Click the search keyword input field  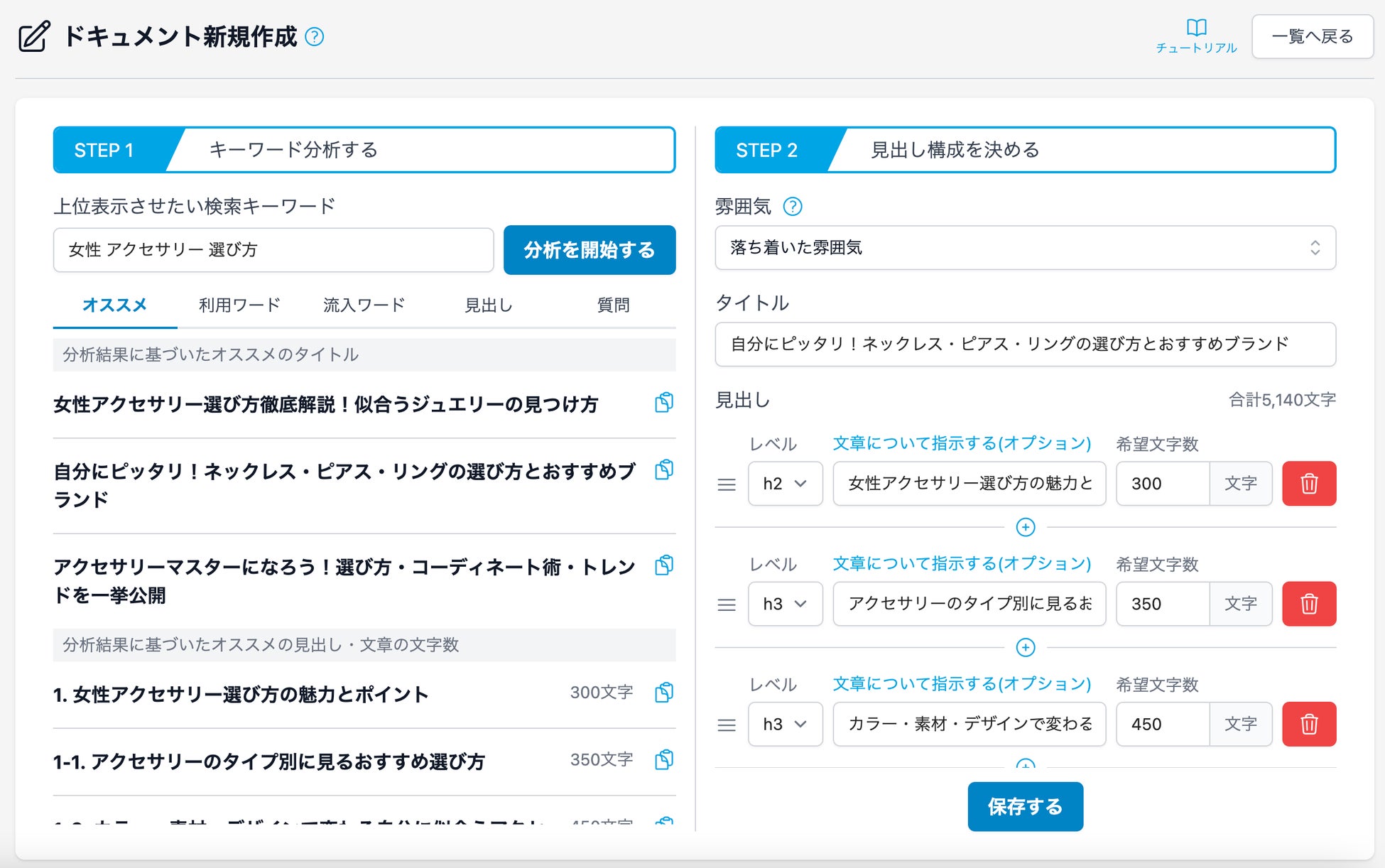[x=273, y=250]
